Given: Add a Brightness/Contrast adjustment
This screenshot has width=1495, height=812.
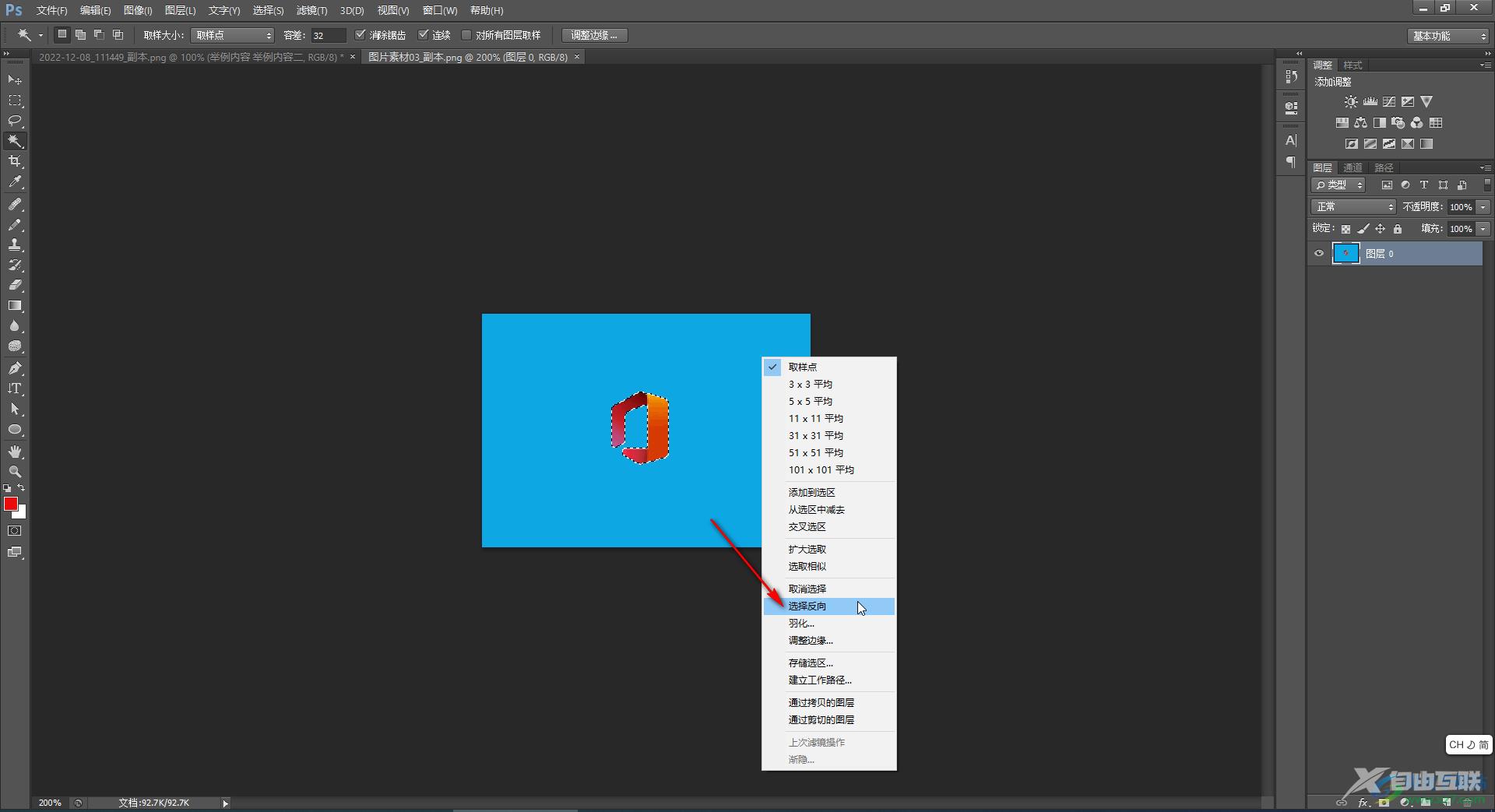Looking at the screenshot, I should pyautogui.click(x=1351, y=102).
